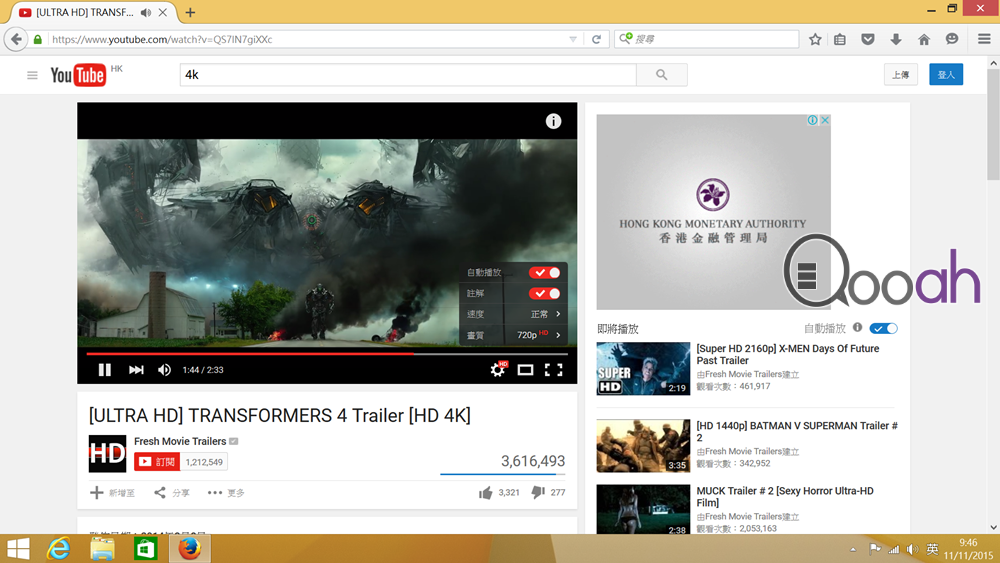Save page to Pocket icon
This screenshot has width=1000, height=563.
point(868,39)
